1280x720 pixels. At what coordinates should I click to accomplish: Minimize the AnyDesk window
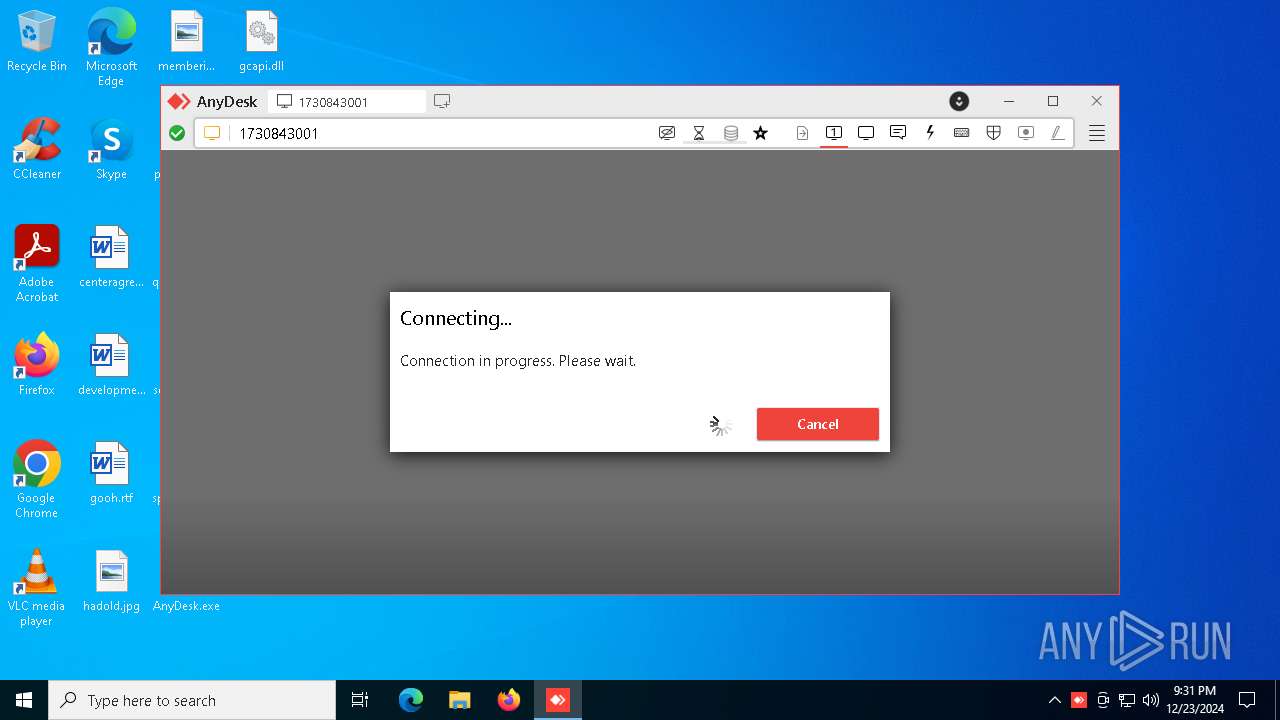(x=1009, y=101)
